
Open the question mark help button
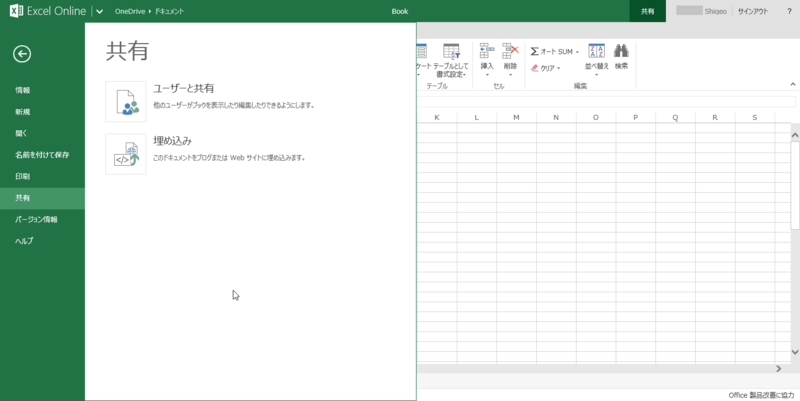[x=789, y=11]
